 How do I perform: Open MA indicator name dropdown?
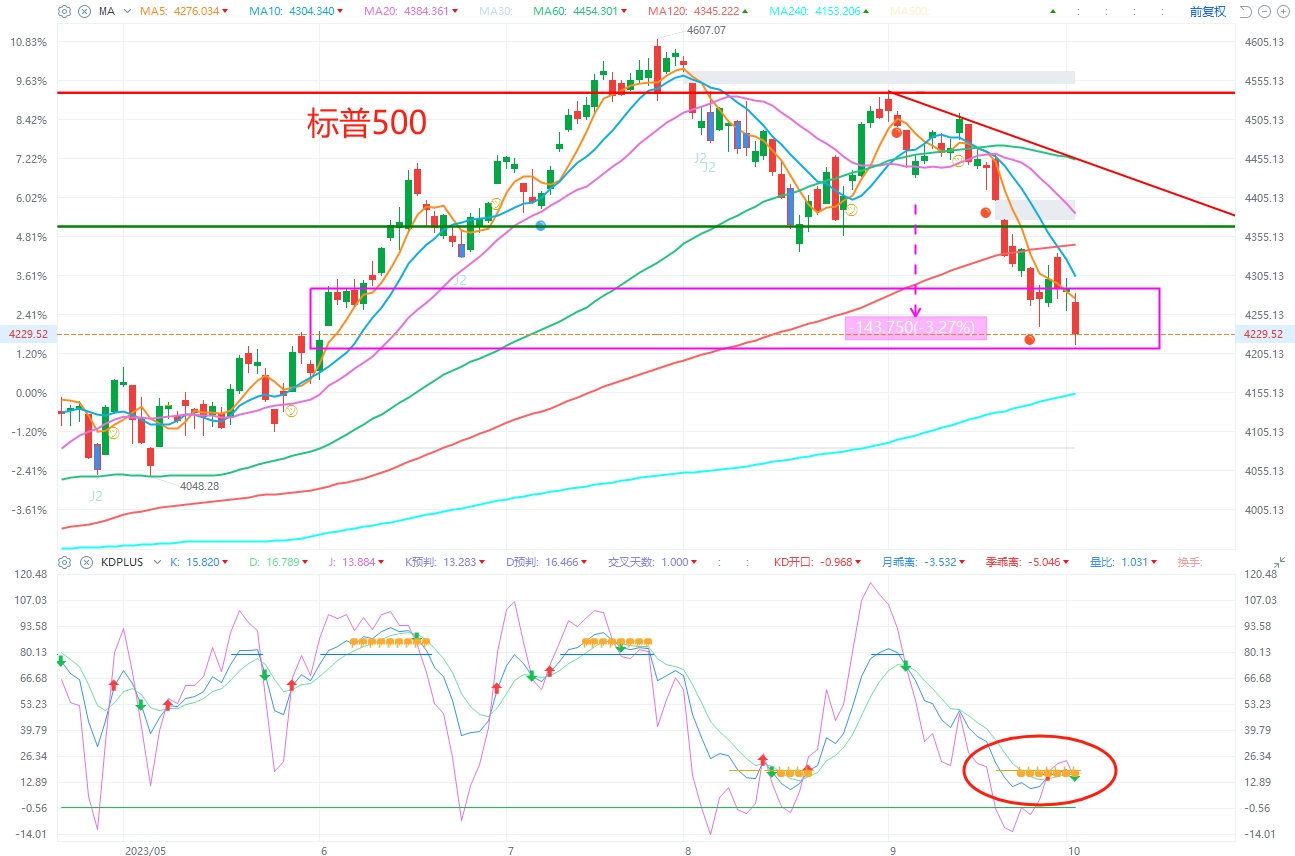(126, 11)
